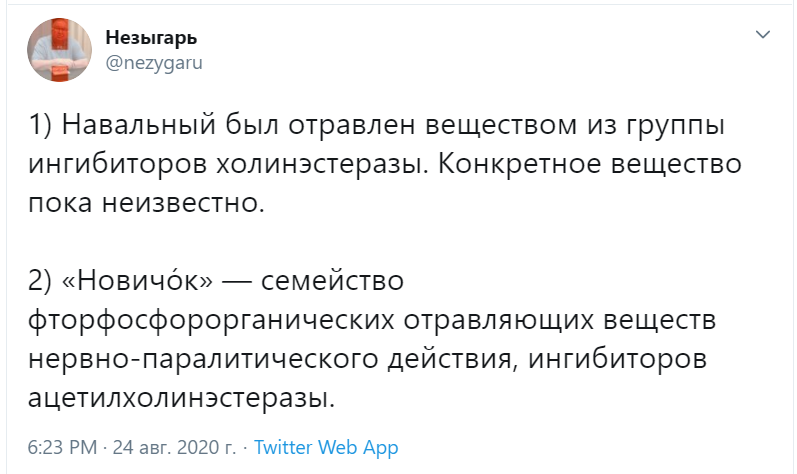
Task: Open the Незыгарь display name link
Action: (151, 38)
